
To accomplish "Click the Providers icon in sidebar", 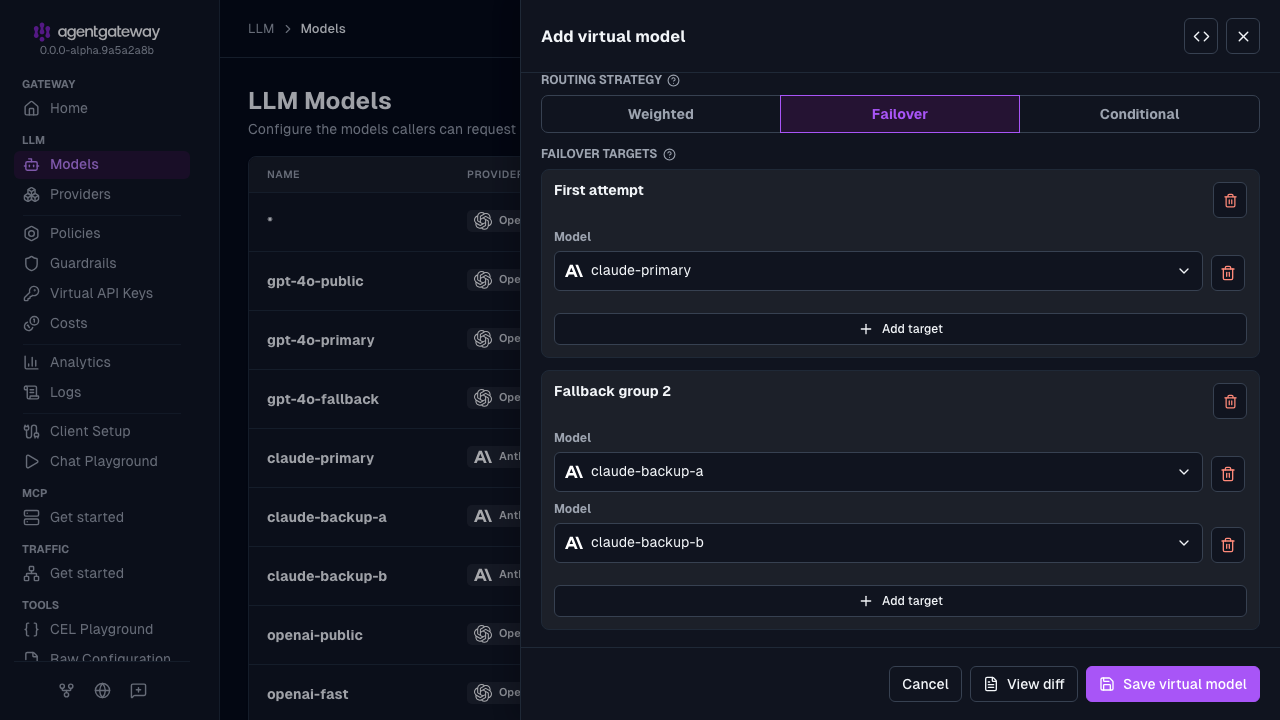I will (32, 194).
